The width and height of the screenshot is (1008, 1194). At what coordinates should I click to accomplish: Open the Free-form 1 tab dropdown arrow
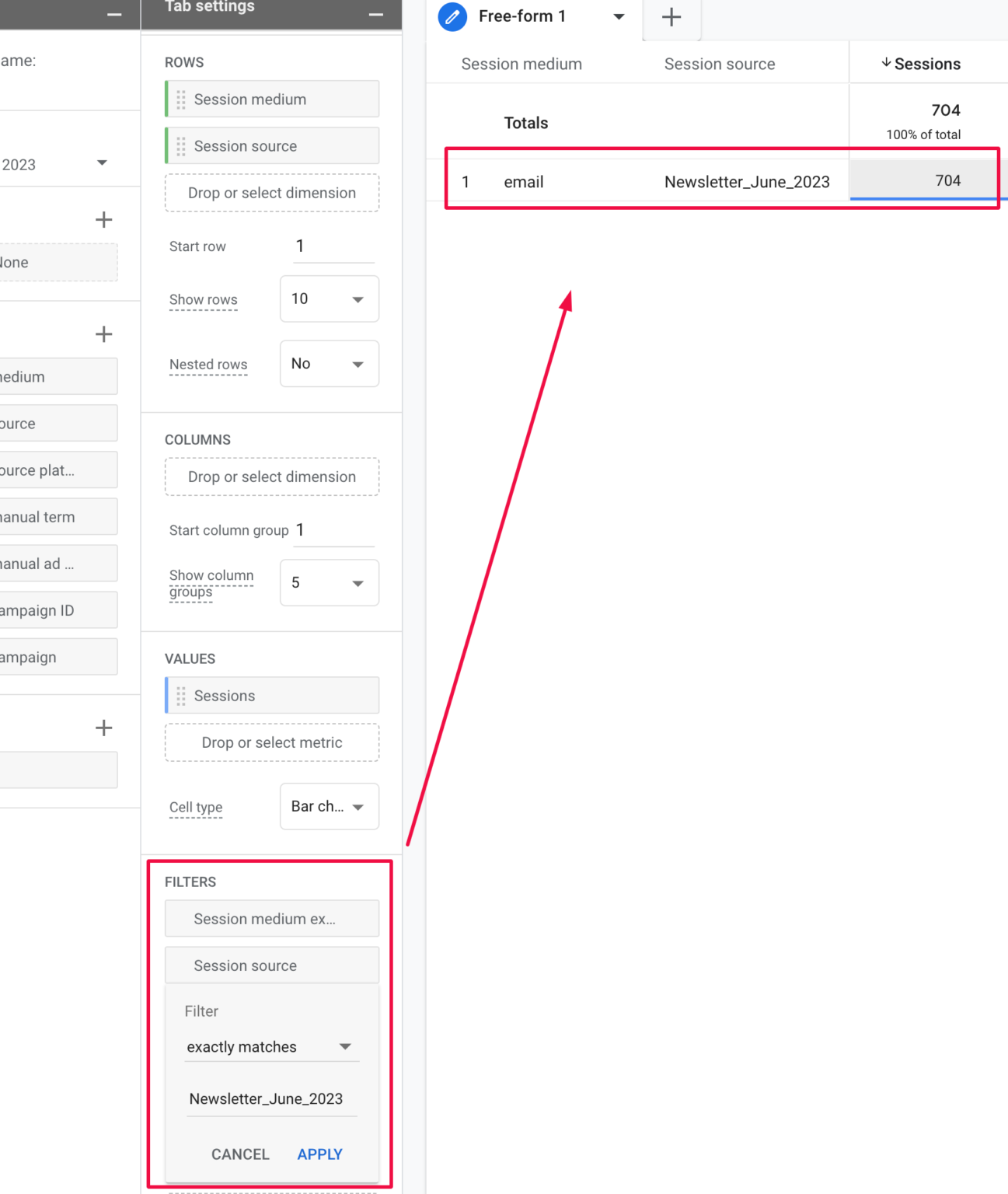(618, 16)
